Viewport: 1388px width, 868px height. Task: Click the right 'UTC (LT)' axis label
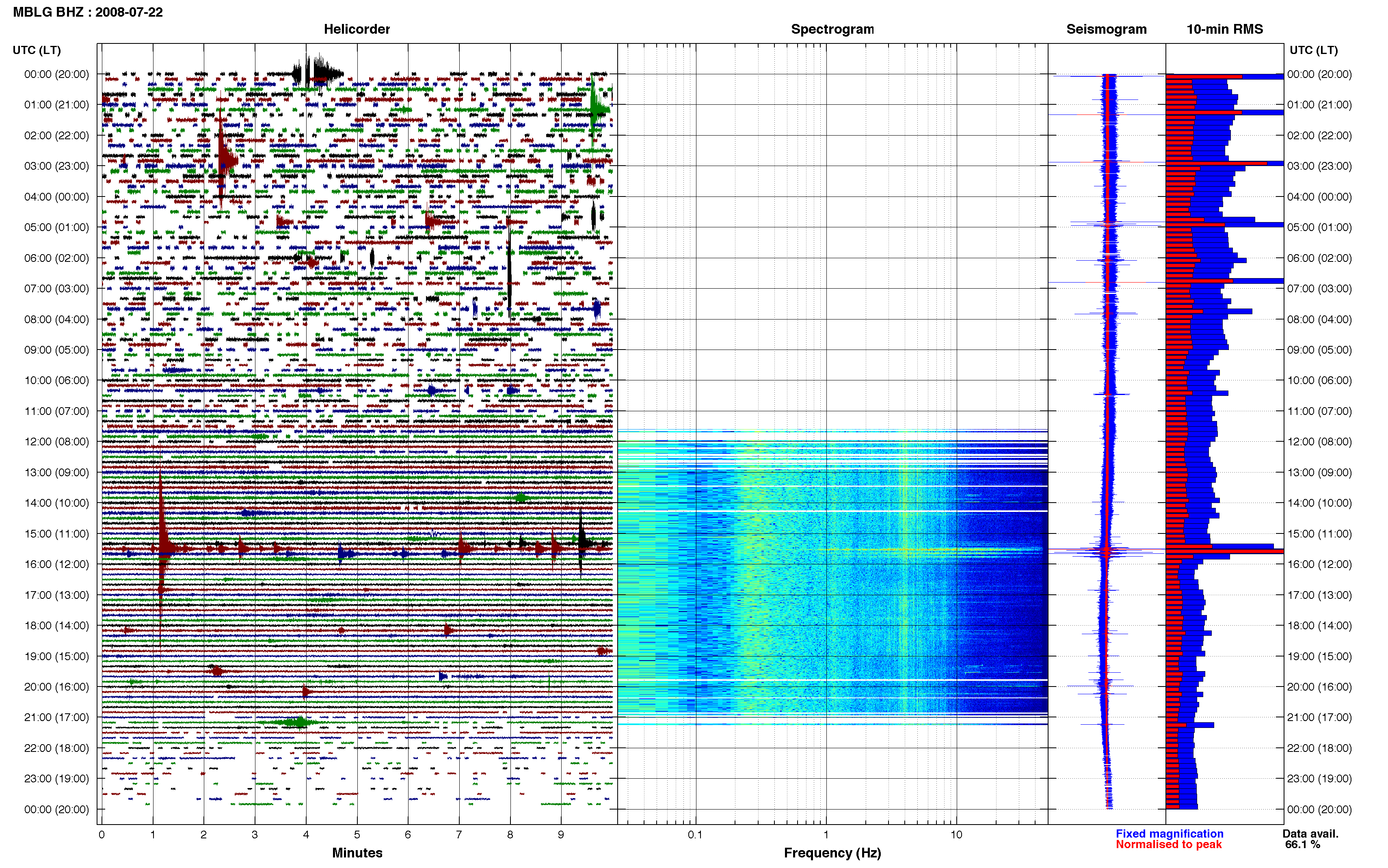coord(1313,50)
